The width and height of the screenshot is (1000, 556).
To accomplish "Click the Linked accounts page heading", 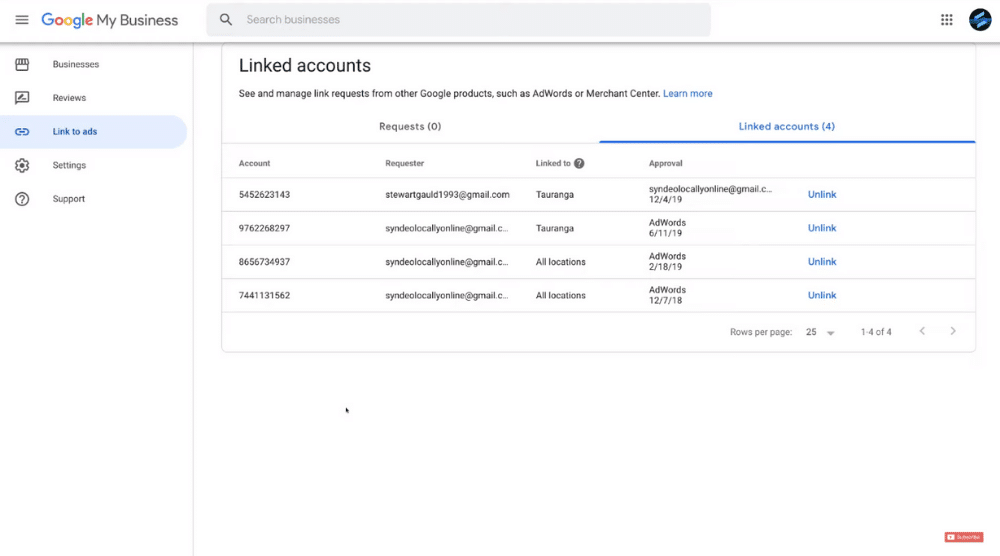I will pyautogui.click(x=304, y=66).
